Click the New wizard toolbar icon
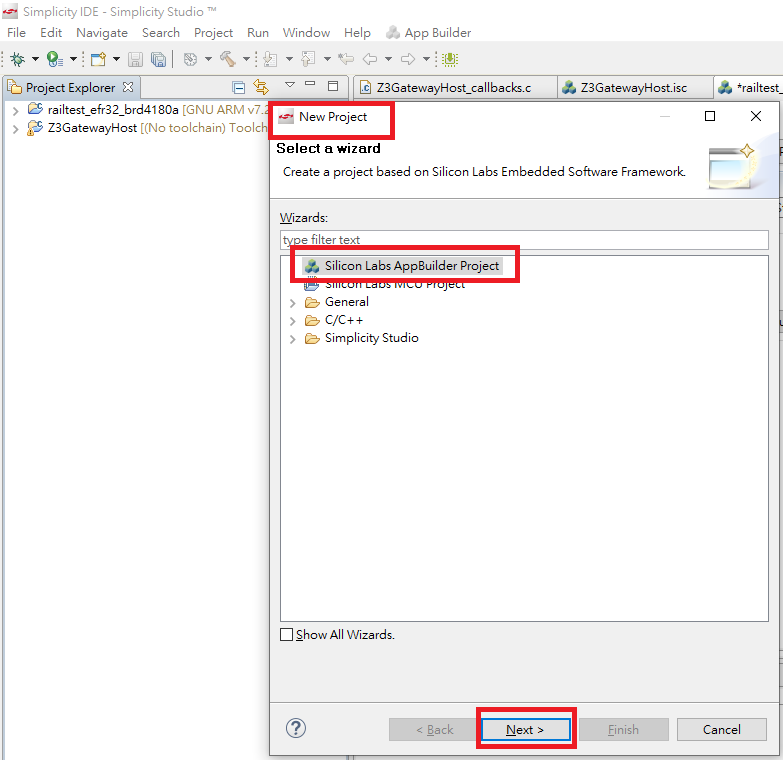 pyautogui.click(x=98, y=59)
